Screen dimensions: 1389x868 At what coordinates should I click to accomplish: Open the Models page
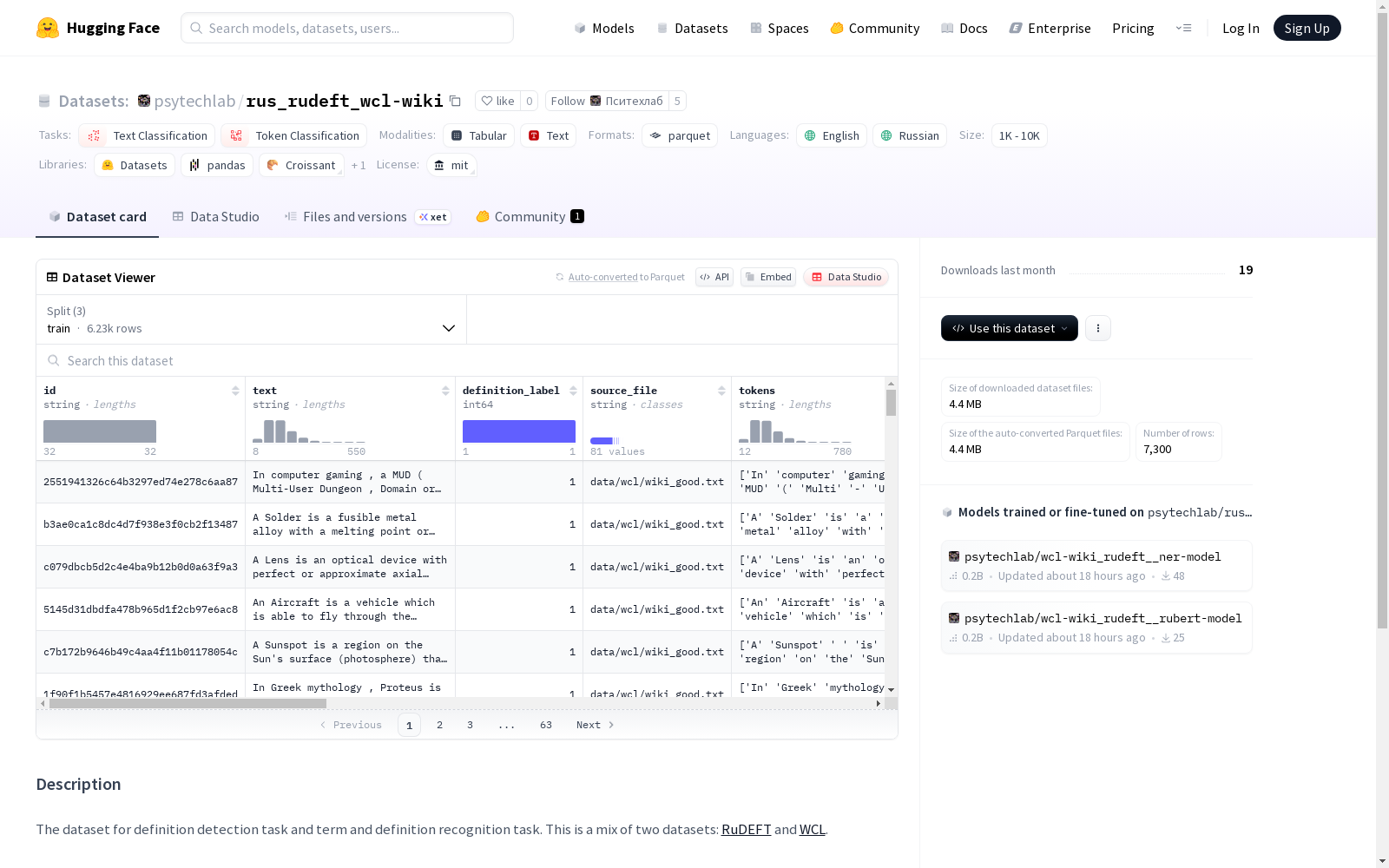point(604,28)
